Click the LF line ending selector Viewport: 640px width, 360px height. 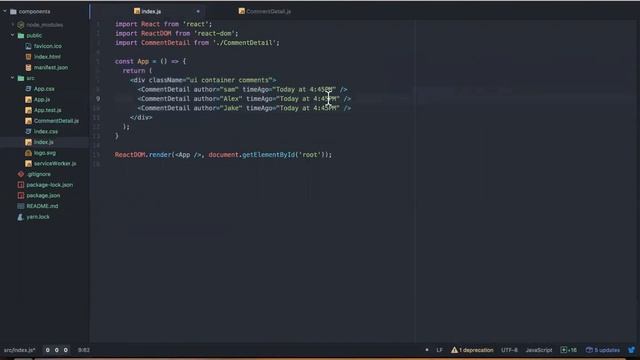pyautogui.click(x=439, y=350)
